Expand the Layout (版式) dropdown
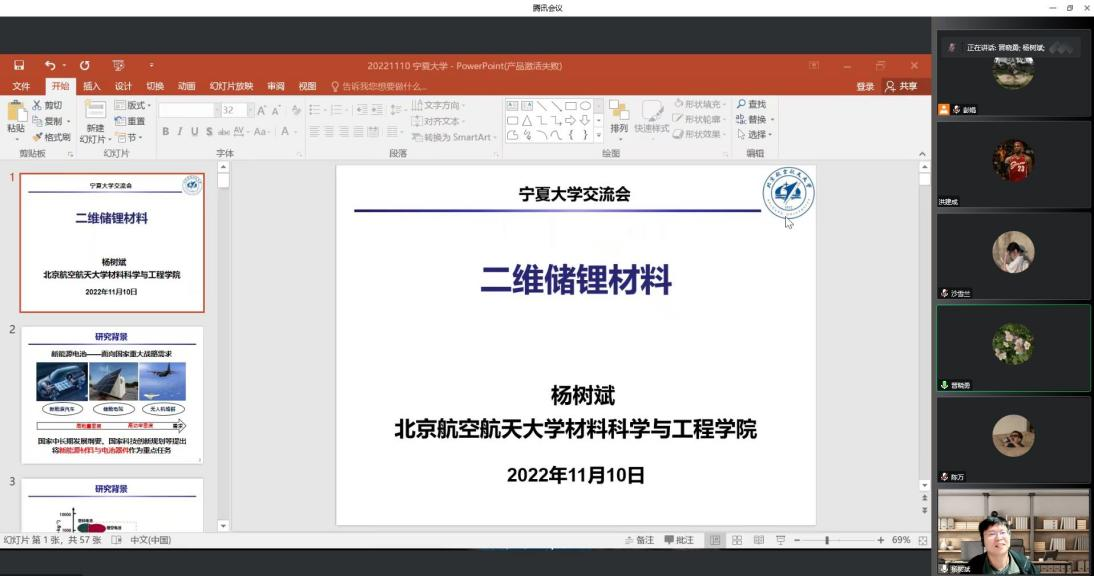 [x=131, y=105]
